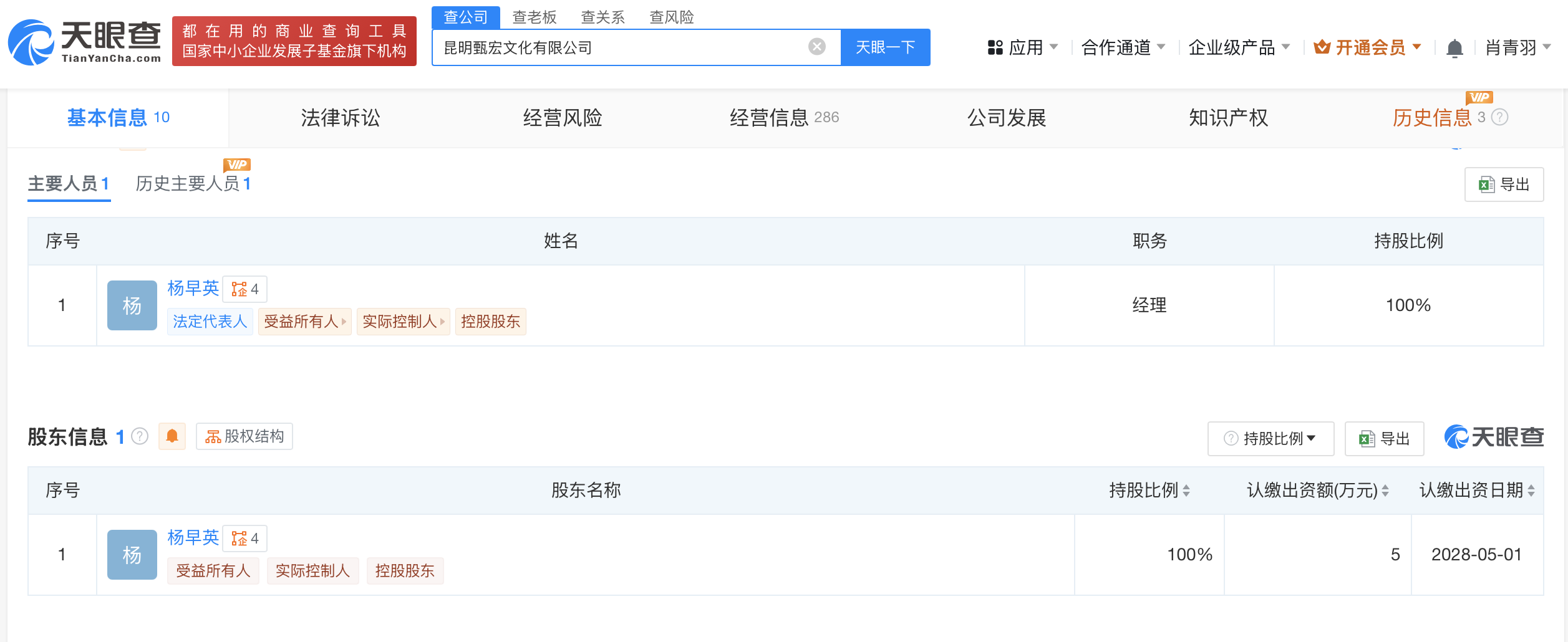Click the TianYanCha logo at top left
Image resolution: width=1568 pixels, height=642 pixels.
84,42
